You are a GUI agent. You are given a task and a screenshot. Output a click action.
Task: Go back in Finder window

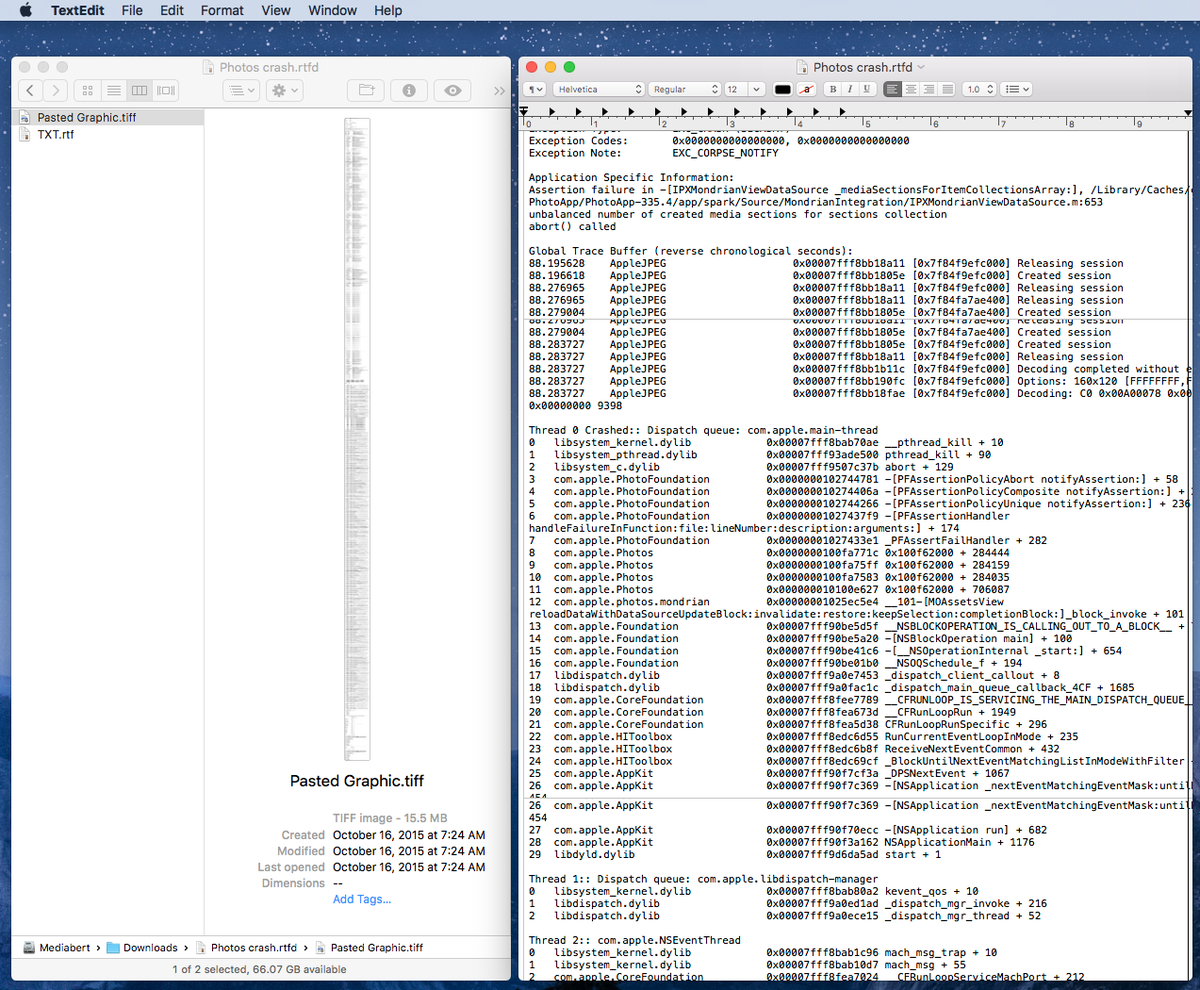point(31,90)
